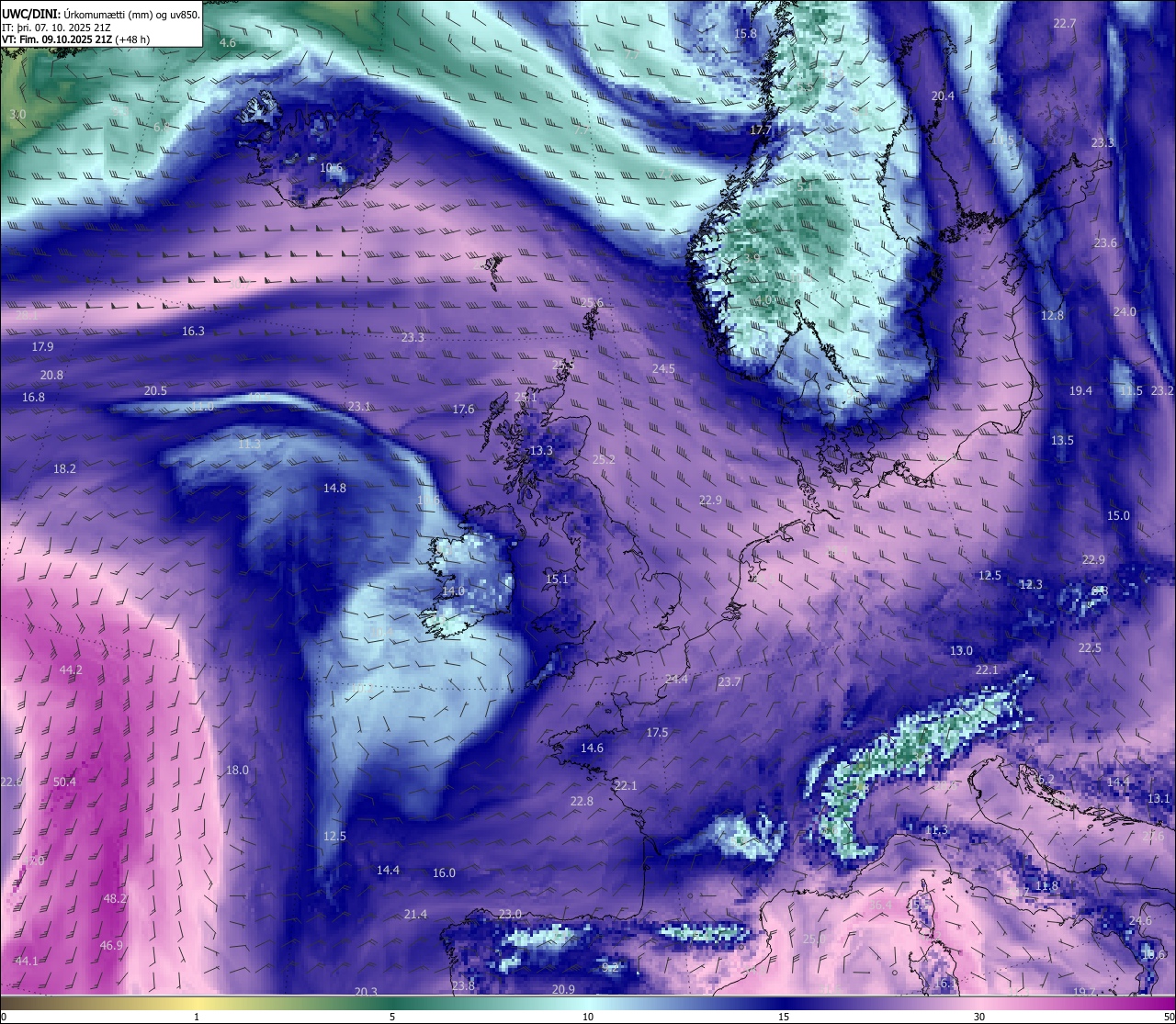Click the 16.0 value in the Bay of Biscay
Image resolution: width=1176 pixels, height=1024 pixels.
pos(444,873)
